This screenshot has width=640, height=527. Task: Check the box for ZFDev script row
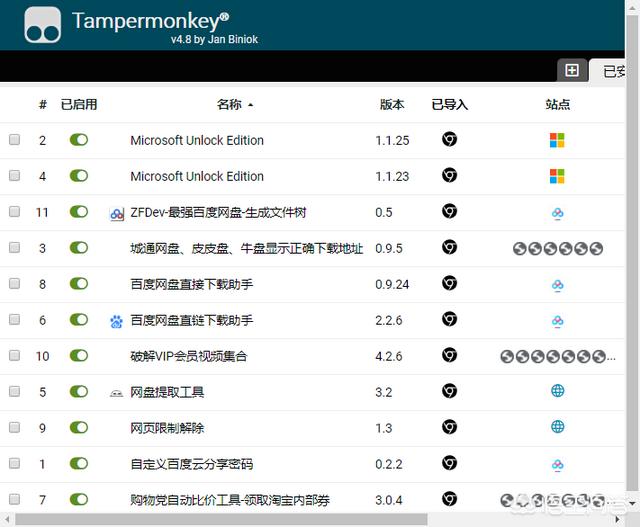tap(15, 211)
